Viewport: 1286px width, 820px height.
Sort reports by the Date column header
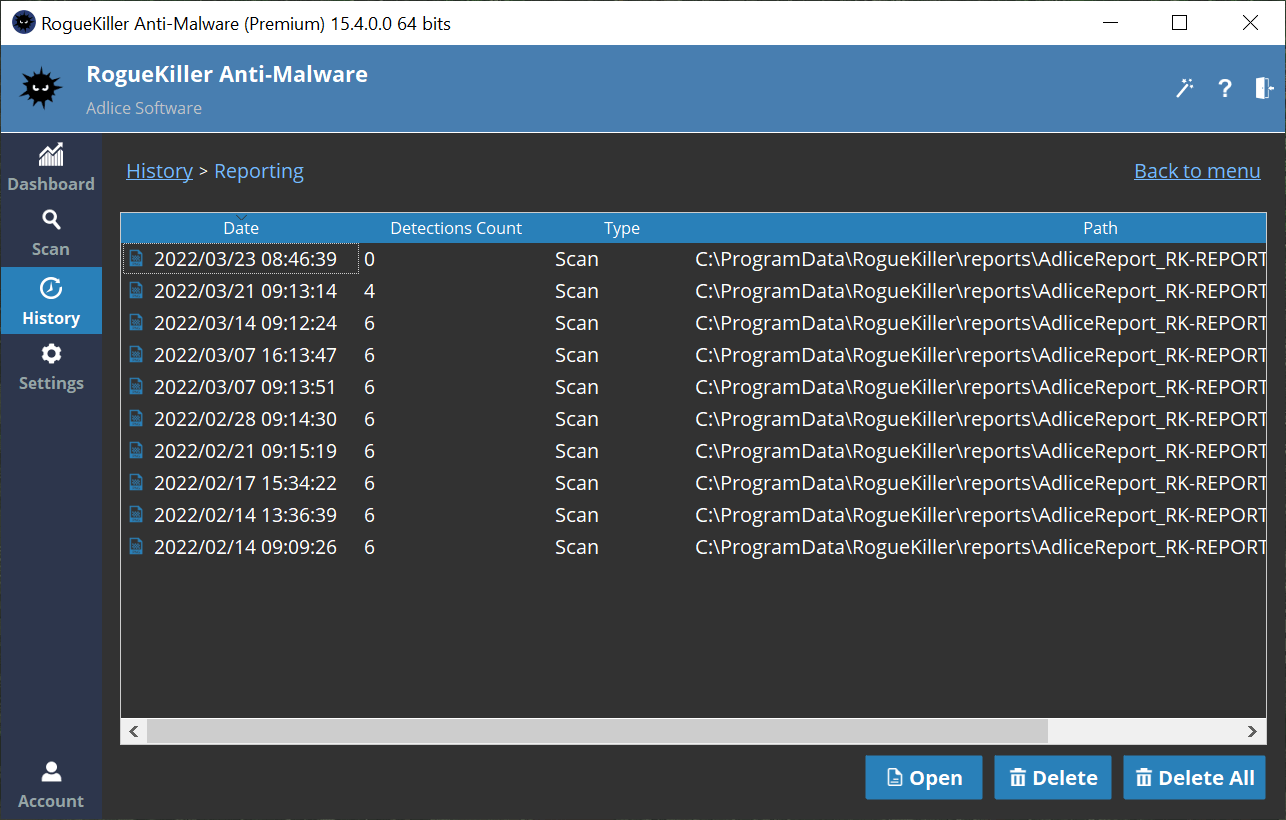241,228
